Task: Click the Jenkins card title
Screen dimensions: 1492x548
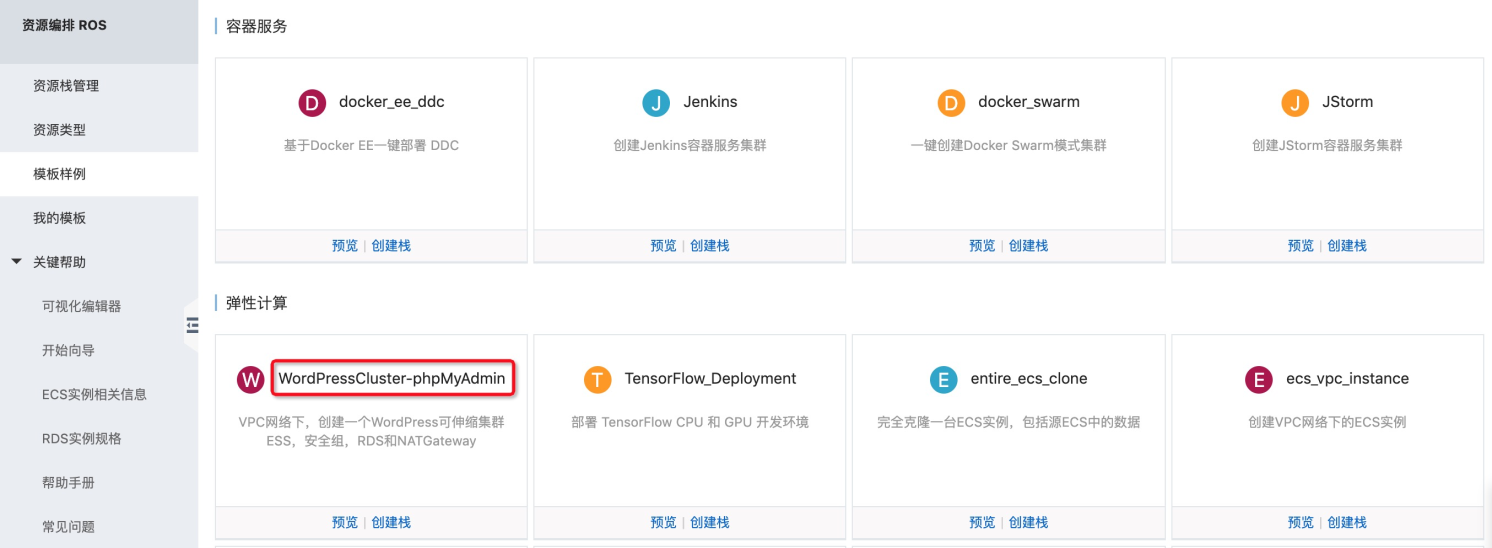Action: (x=711, y=102)
